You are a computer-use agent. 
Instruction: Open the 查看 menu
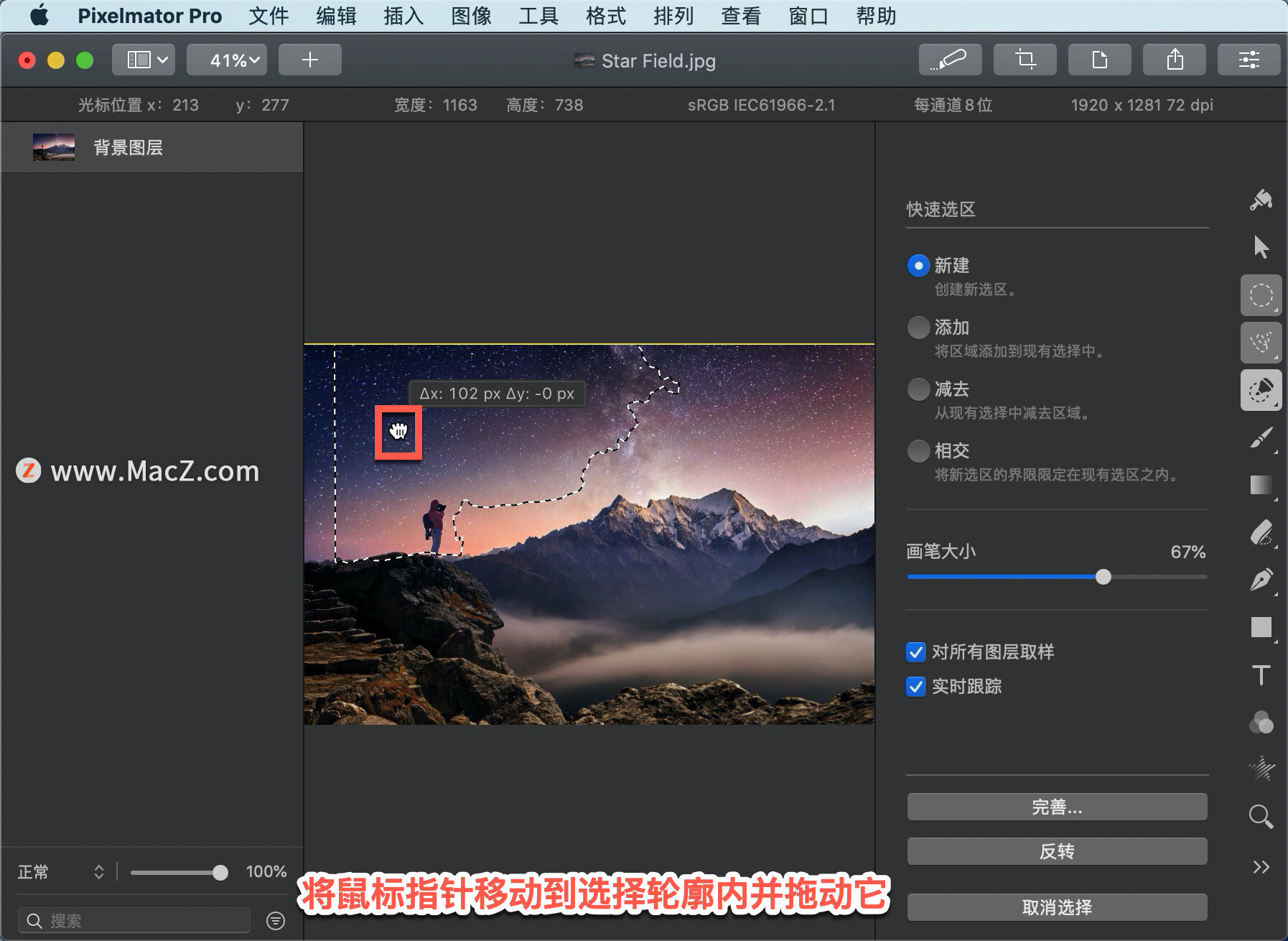click(741, 16)
